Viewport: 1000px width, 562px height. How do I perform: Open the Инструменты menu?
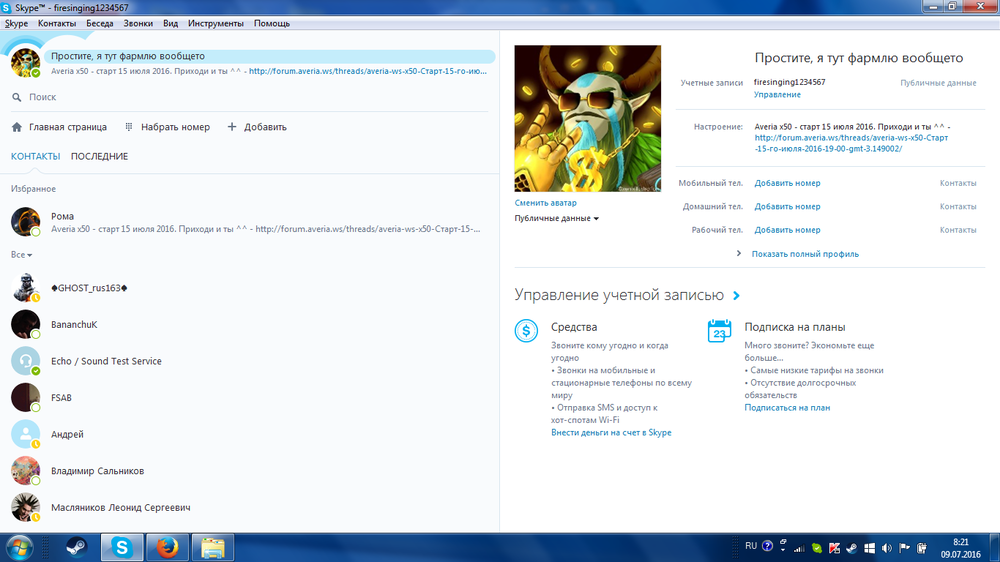215,23
